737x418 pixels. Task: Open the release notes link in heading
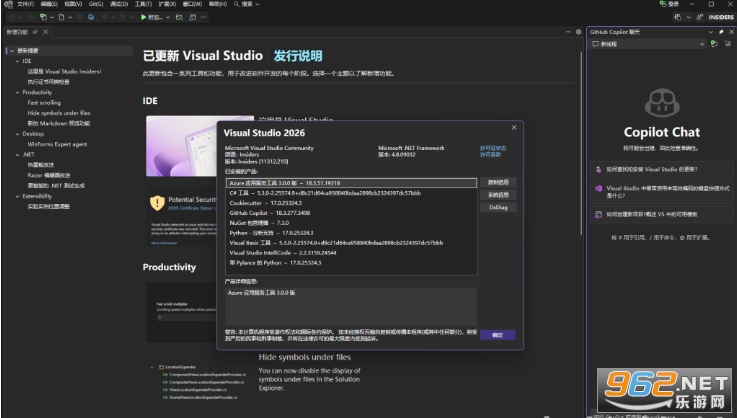coord(298,56)
